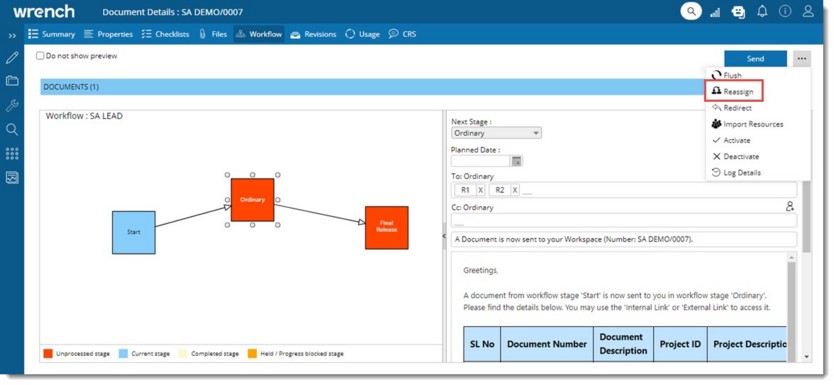Select the wrench tool sidebar icon
Viewport: 834px width, 385px height.
tap(12, 105)
